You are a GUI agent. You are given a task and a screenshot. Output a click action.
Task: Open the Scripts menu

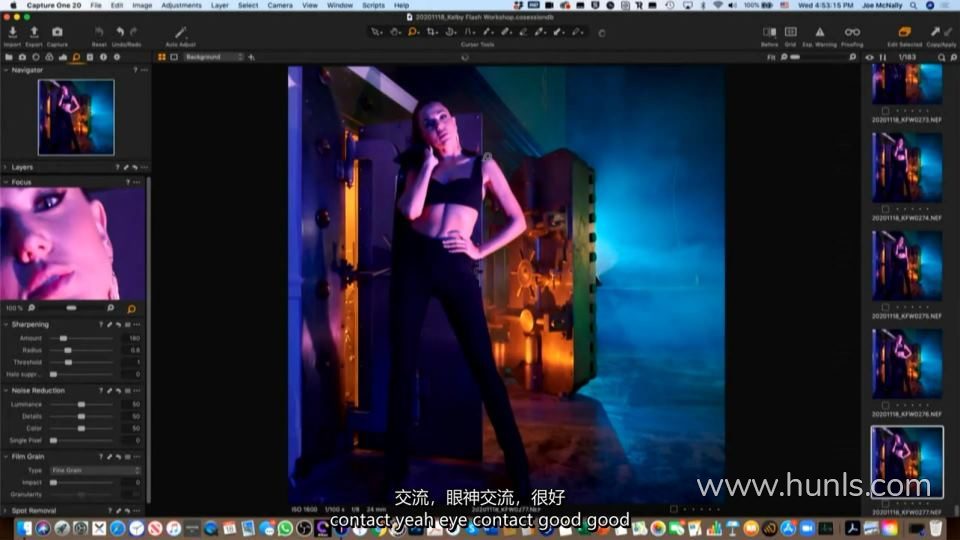coord(373,5)
